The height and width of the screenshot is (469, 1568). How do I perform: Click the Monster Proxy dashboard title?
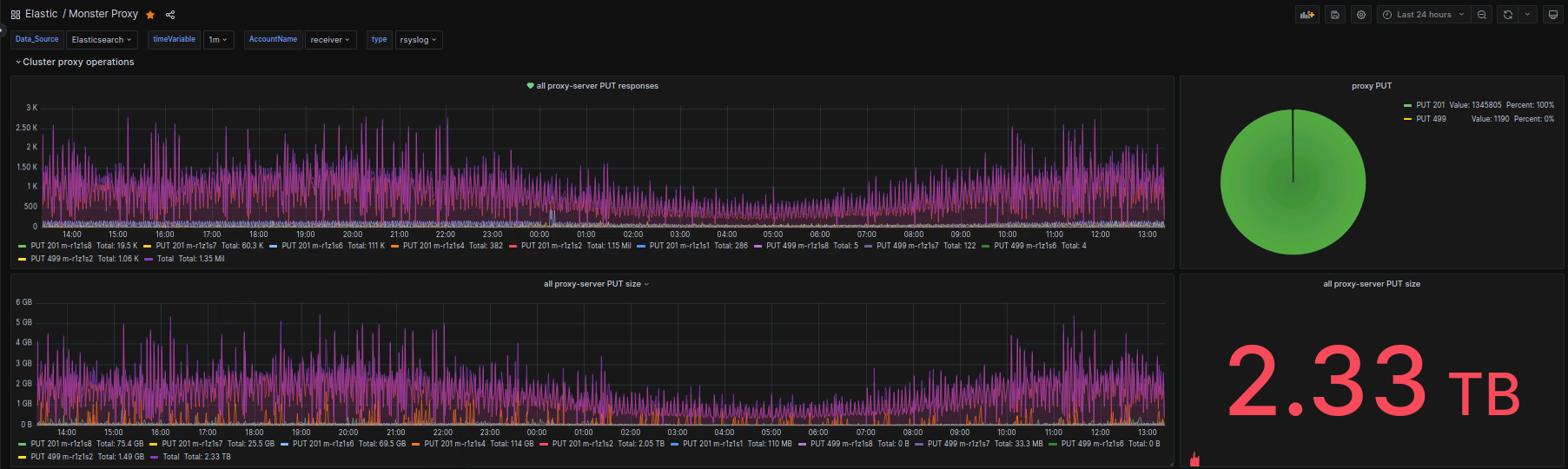pyautogui.click(x=103, y=14)
